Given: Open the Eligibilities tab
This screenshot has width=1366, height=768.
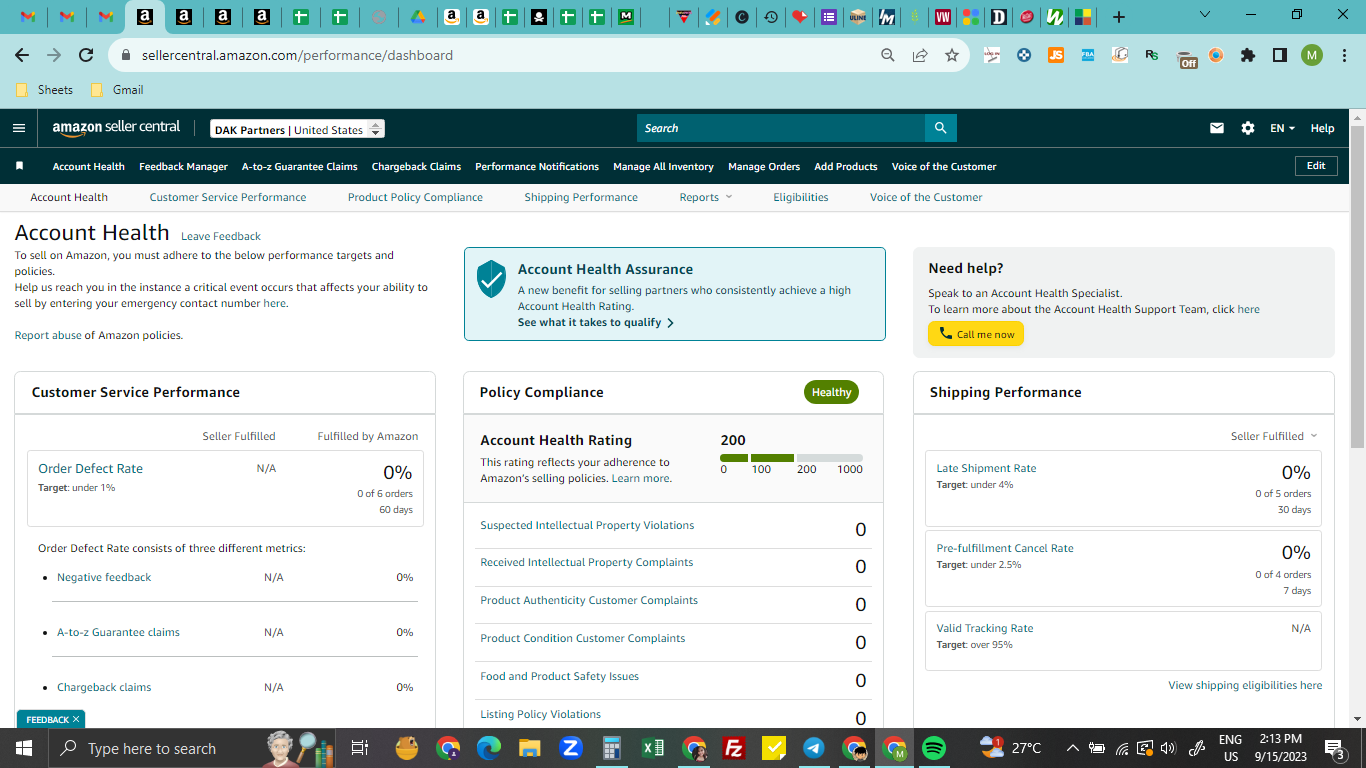Looking at the screenshot, I should pos(801,197).
